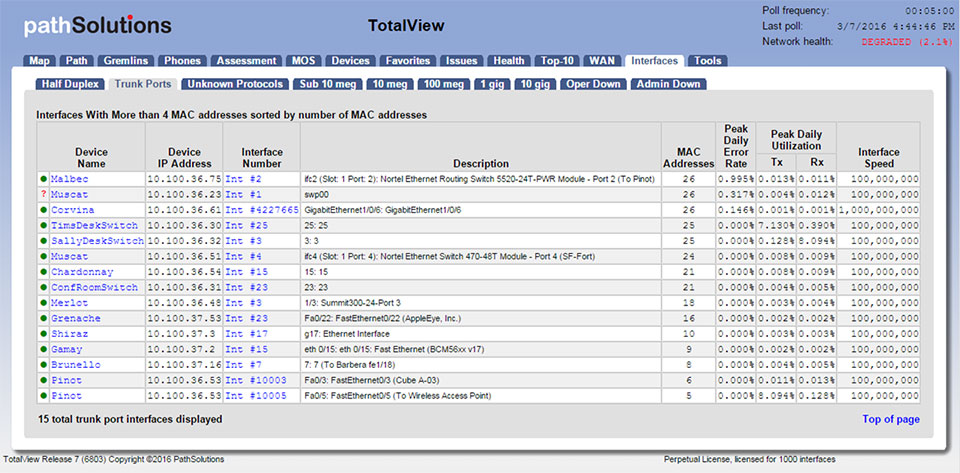This screenshot has width=960, height=473.
Task: Click the green status dot beside Gamay
Action: [43, 349]
